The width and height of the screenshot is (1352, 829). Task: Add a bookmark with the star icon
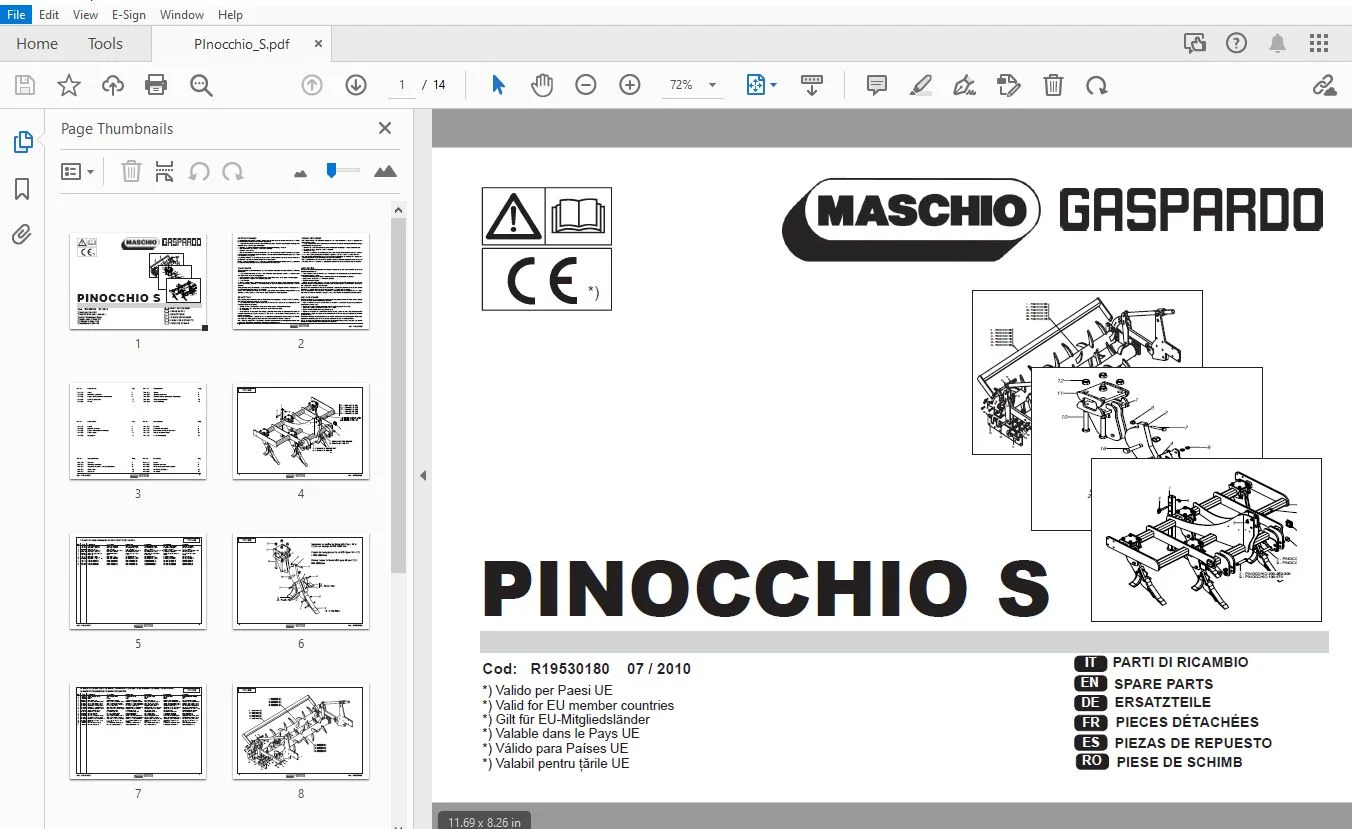[x=68, y=85]
